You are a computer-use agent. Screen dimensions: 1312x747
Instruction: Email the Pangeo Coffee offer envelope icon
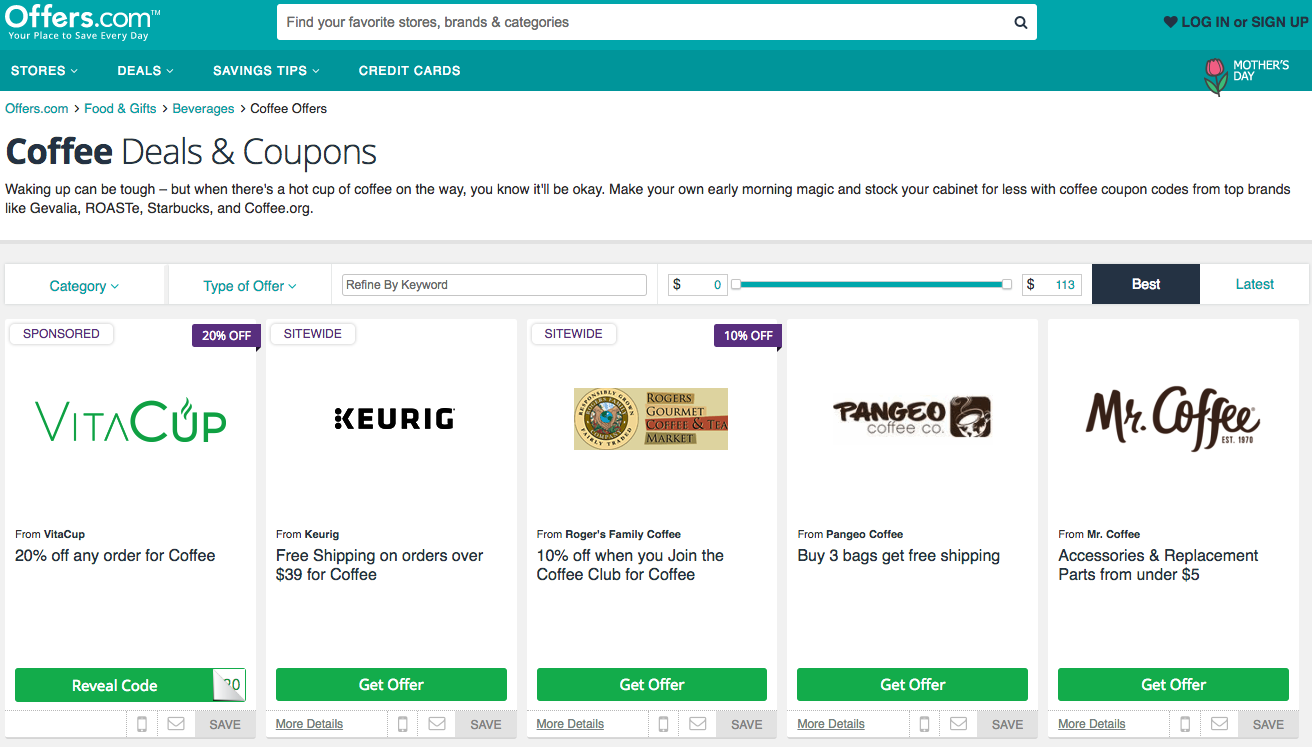tap(958, 724)
